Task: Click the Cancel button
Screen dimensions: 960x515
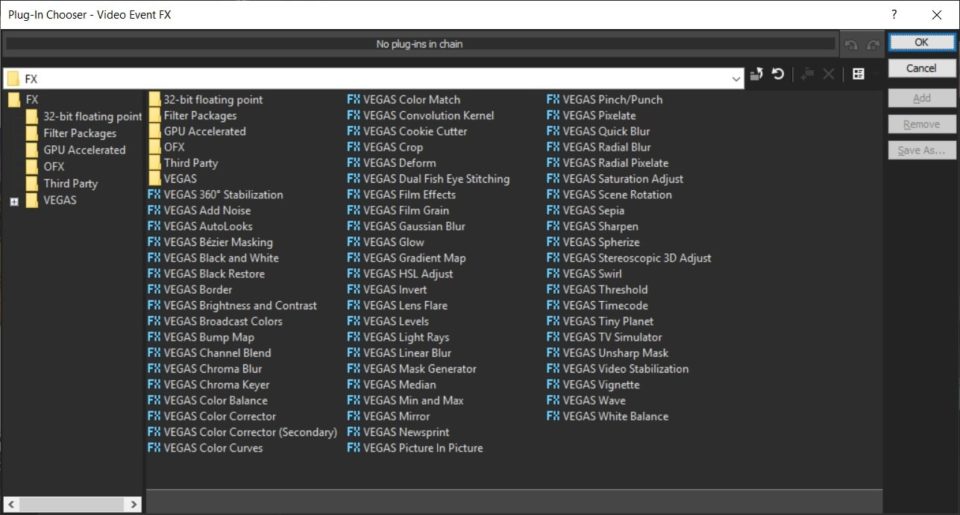Action: point(921,68)
